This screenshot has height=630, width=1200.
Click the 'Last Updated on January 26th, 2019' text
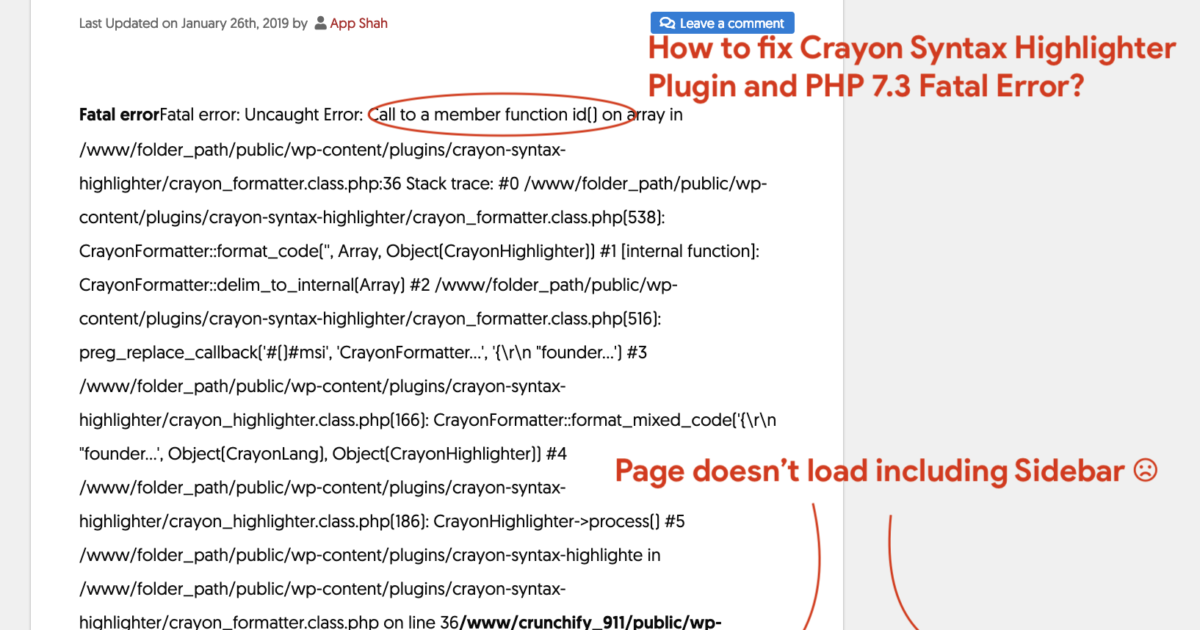184,23
